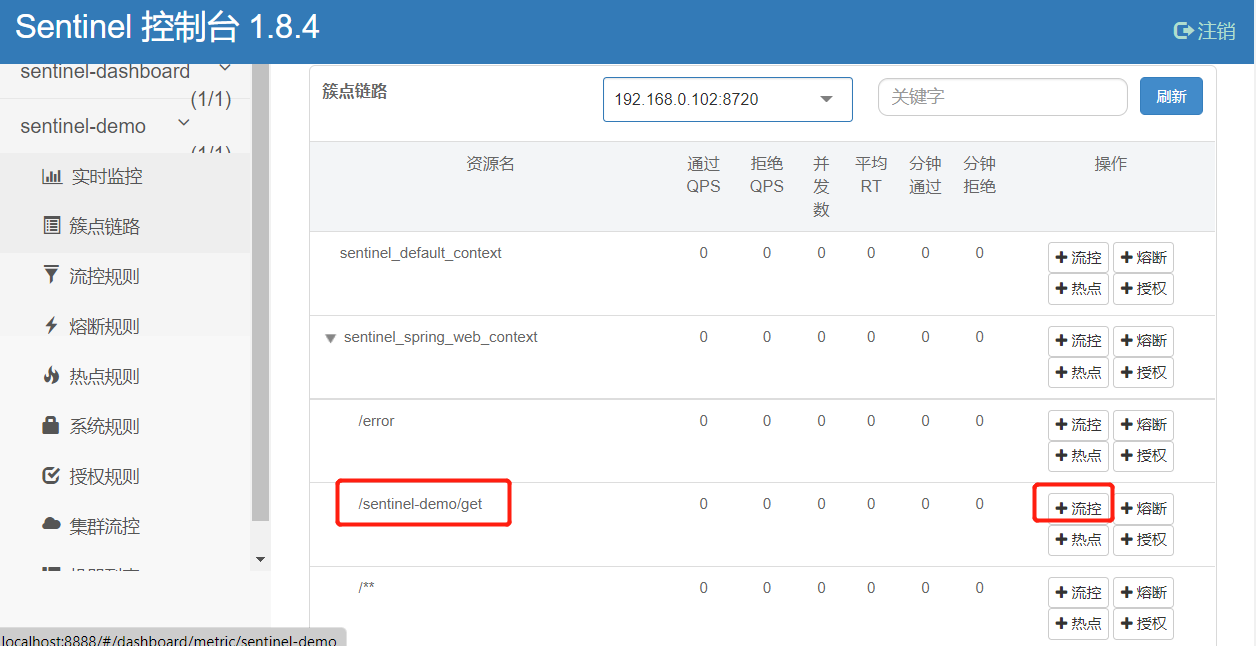This screenshot has height=646, width=1256.
Task: Expand the sentinel-dashboard app in sidebar
Action: point(225,68)
